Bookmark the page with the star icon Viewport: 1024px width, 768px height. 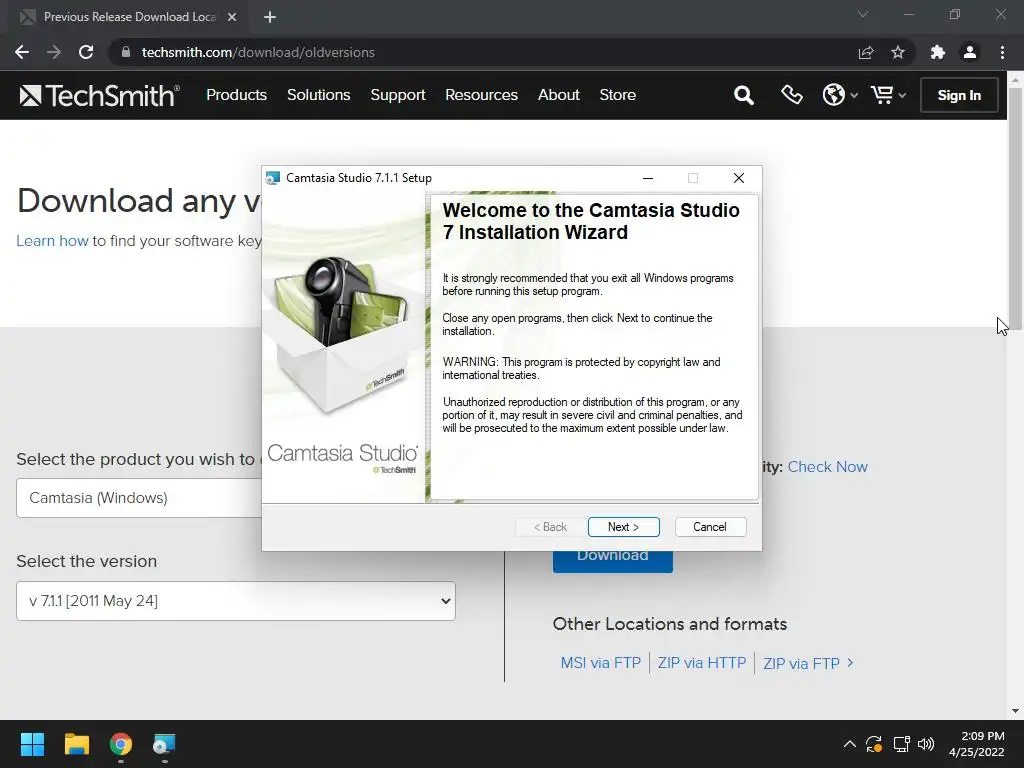[898, 52]
